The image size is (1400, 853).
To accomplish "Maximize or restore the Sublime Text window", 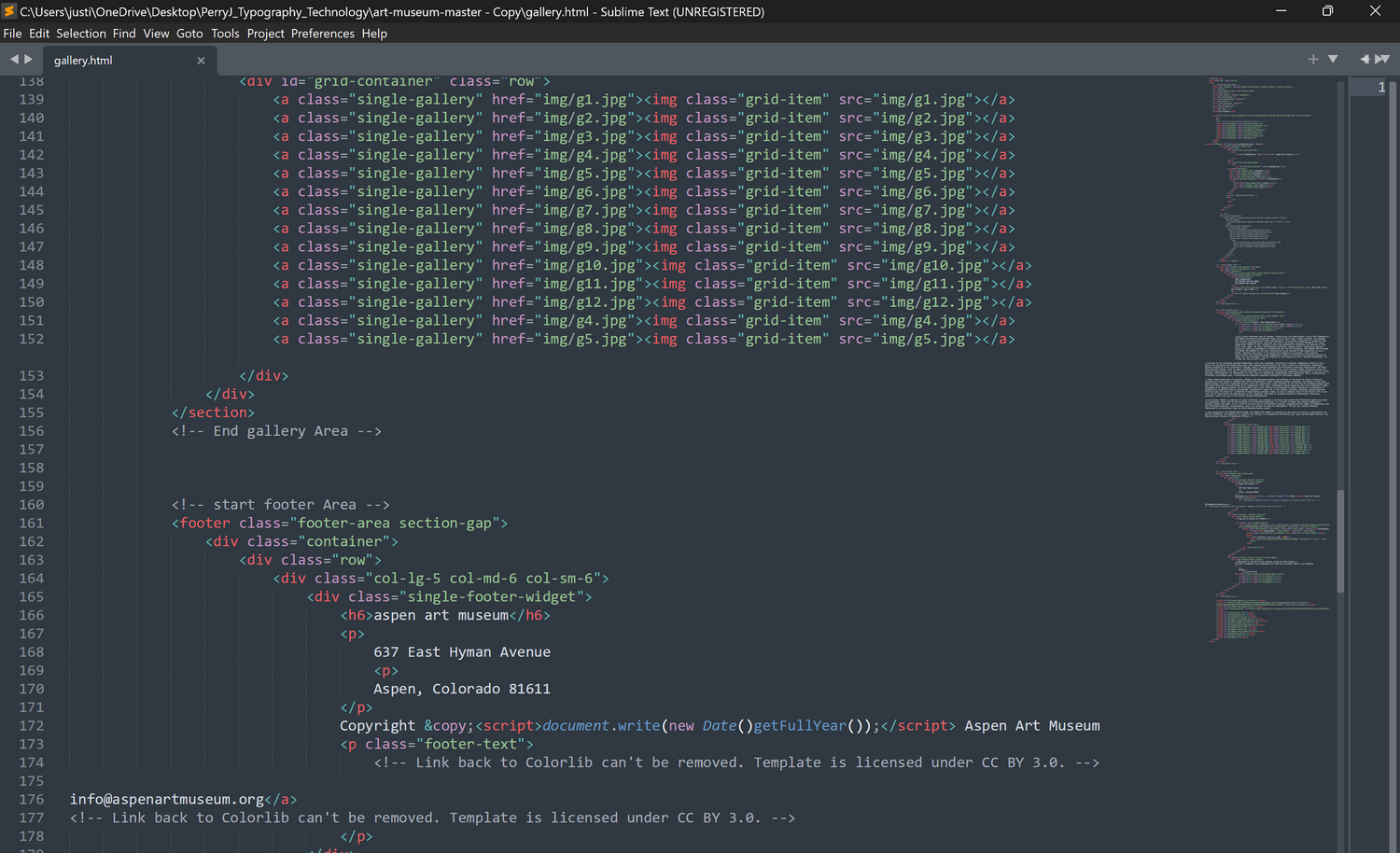I will tap(1327, 11).
